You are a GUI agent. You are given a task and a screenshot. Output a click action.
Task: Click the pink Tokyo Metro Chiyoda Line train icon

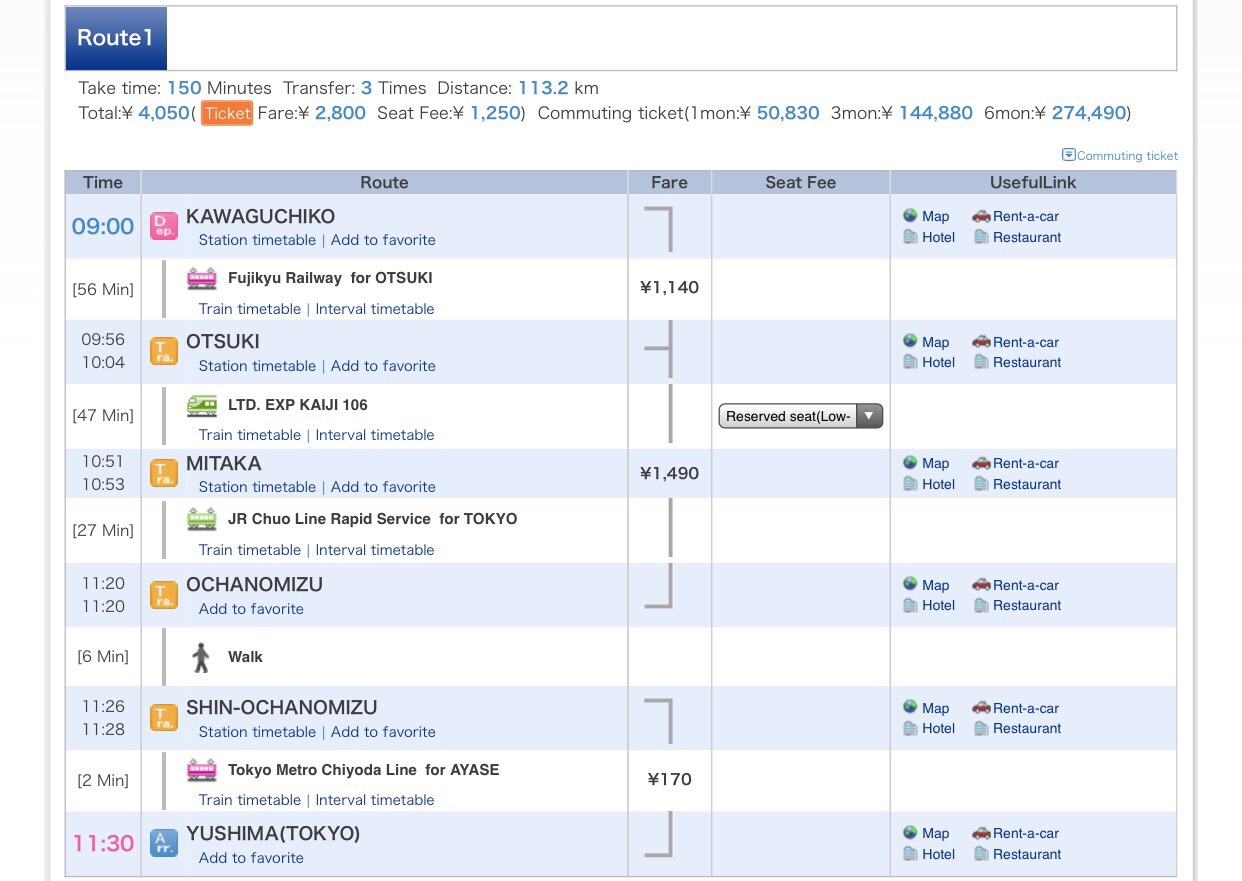point(202,770)
